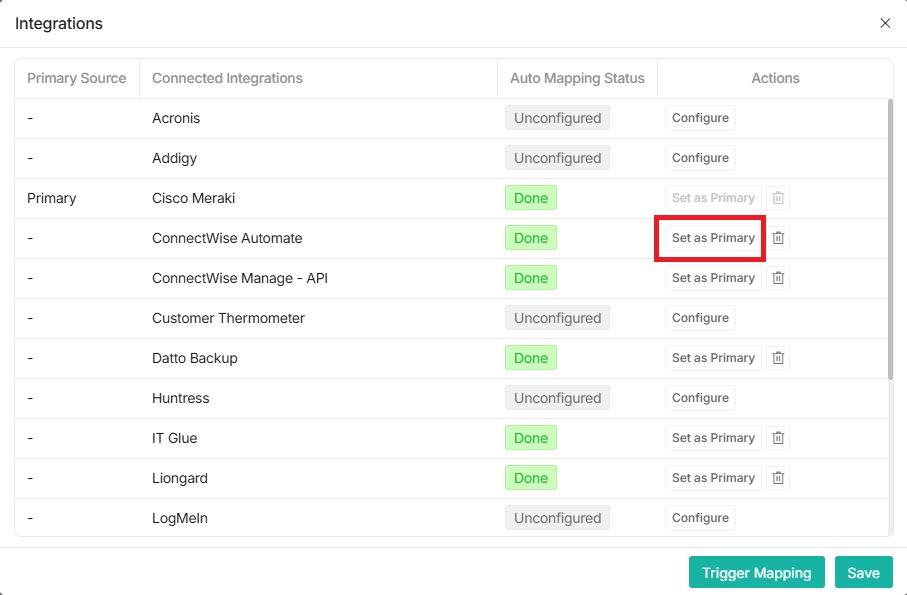The image size is (907, 595).
Task: Set IT Glue as Primary source
Action: 713,438
